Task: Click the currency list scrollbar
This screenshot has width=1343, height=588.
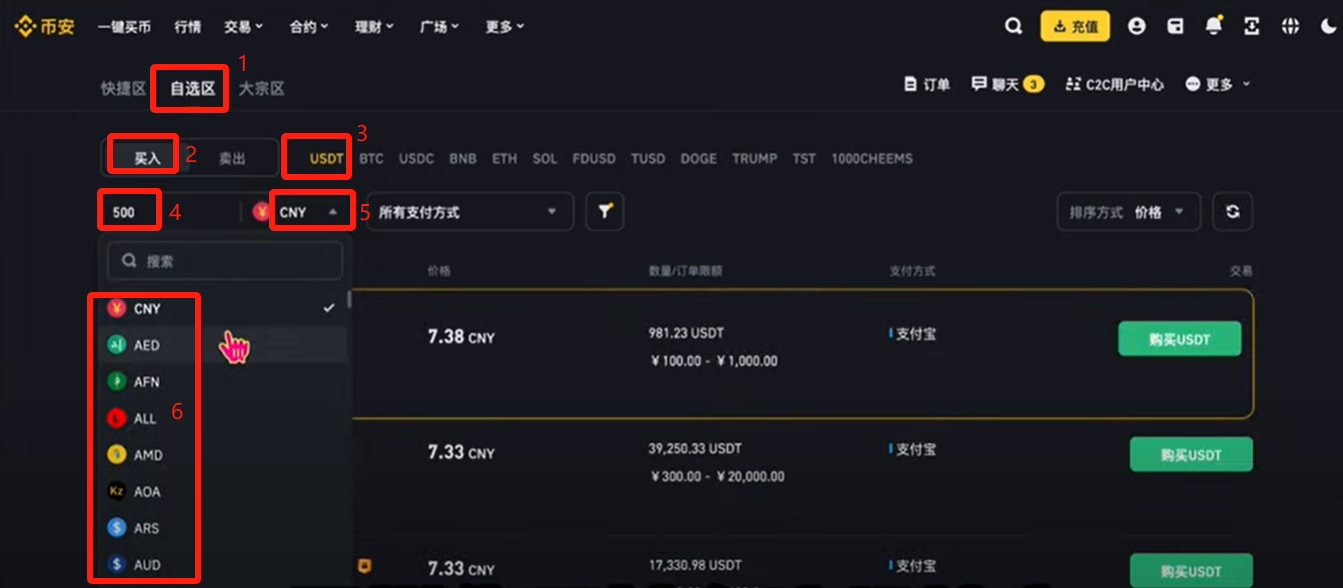Action: (349, 299)
